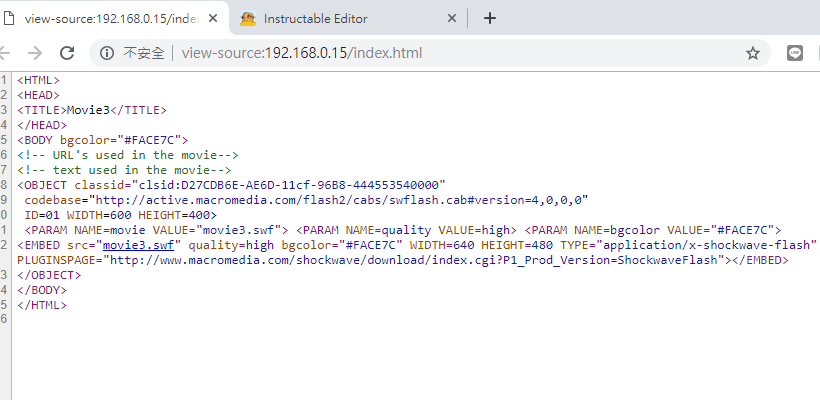Click the back navigation arrow
Screen dimensions: 820x400
pos(5,53)
